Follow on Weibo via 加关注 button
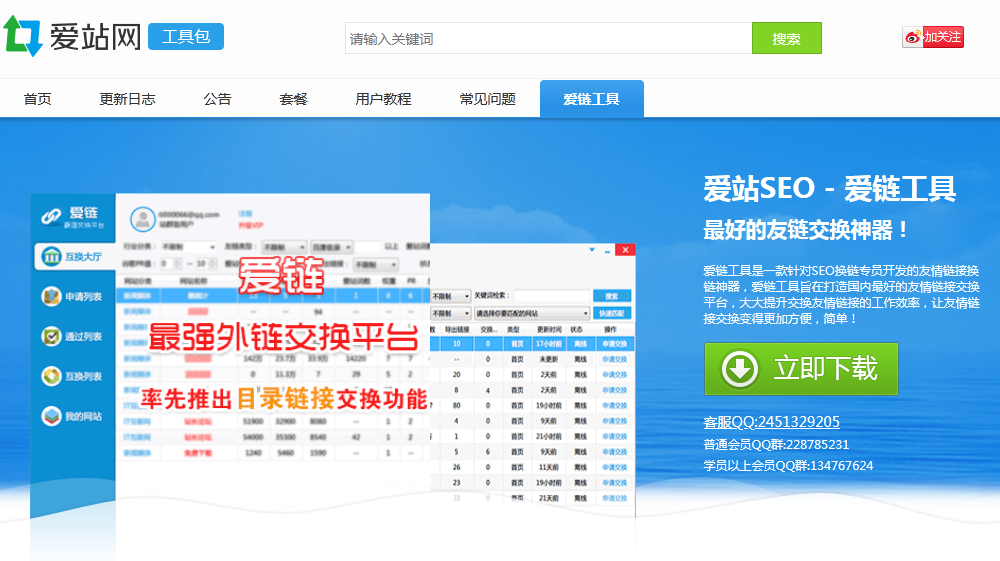 932,37
